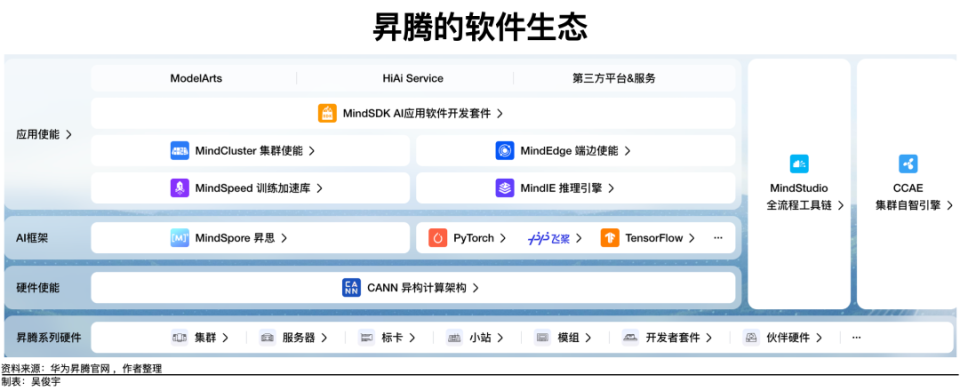Click the 集群 hardware label
This screenshot has width=960, height=391.
pos(205,337)
